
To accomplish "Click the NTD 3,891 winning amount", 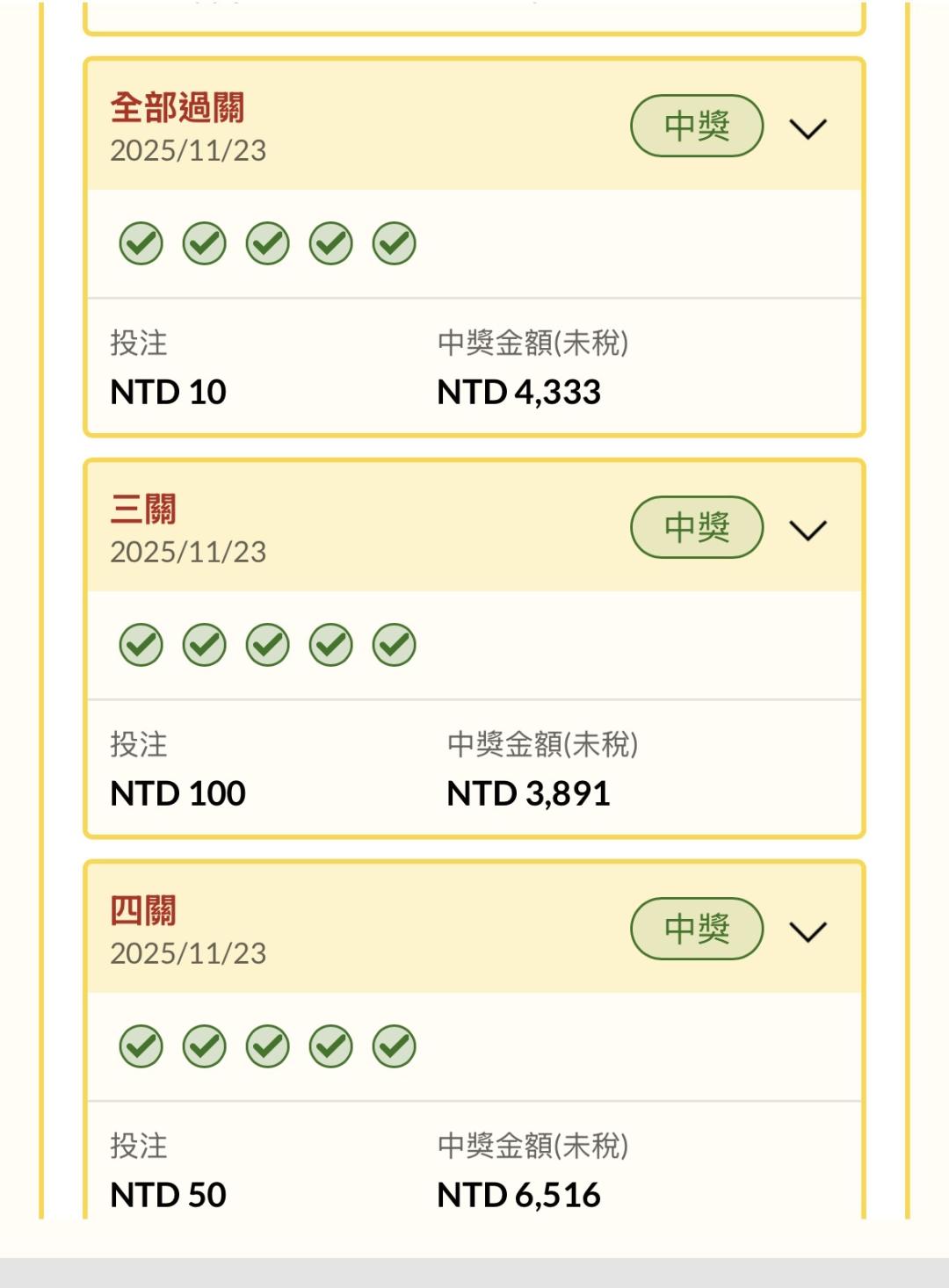I will (x=528, y=793).
